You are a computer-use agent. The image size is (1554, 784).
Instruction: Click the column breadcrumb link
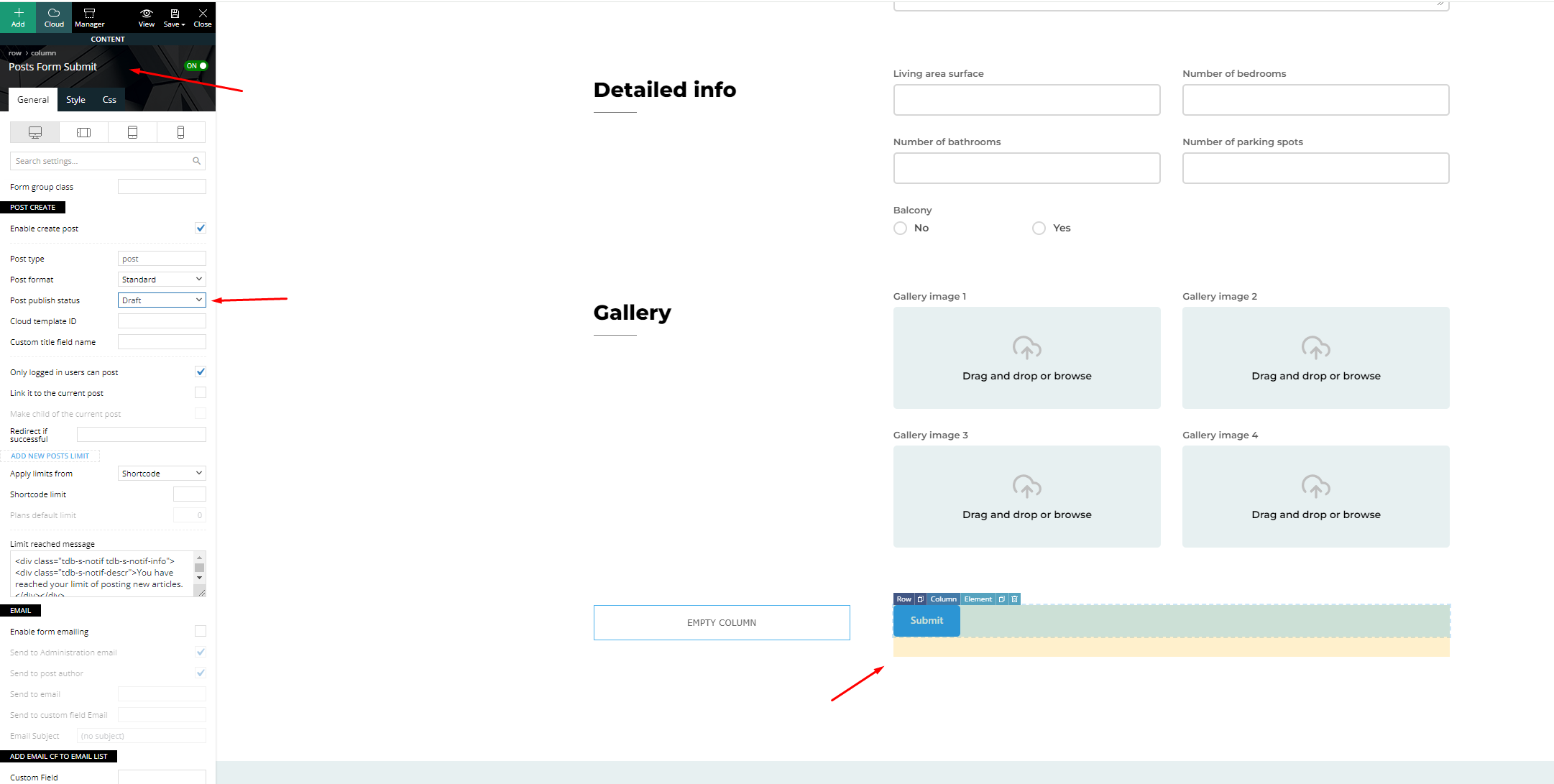click(43, 53)
